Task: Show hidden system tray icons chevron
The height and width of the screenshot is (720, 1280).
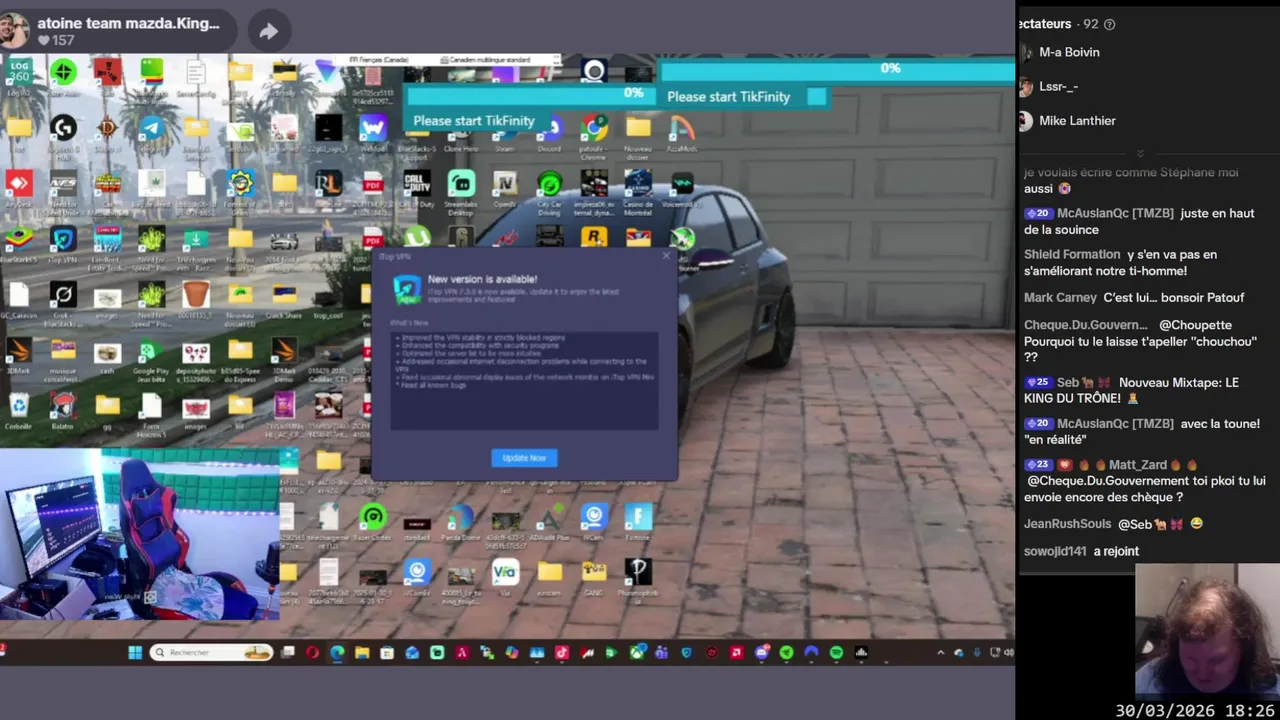Action: pos(939,653)
